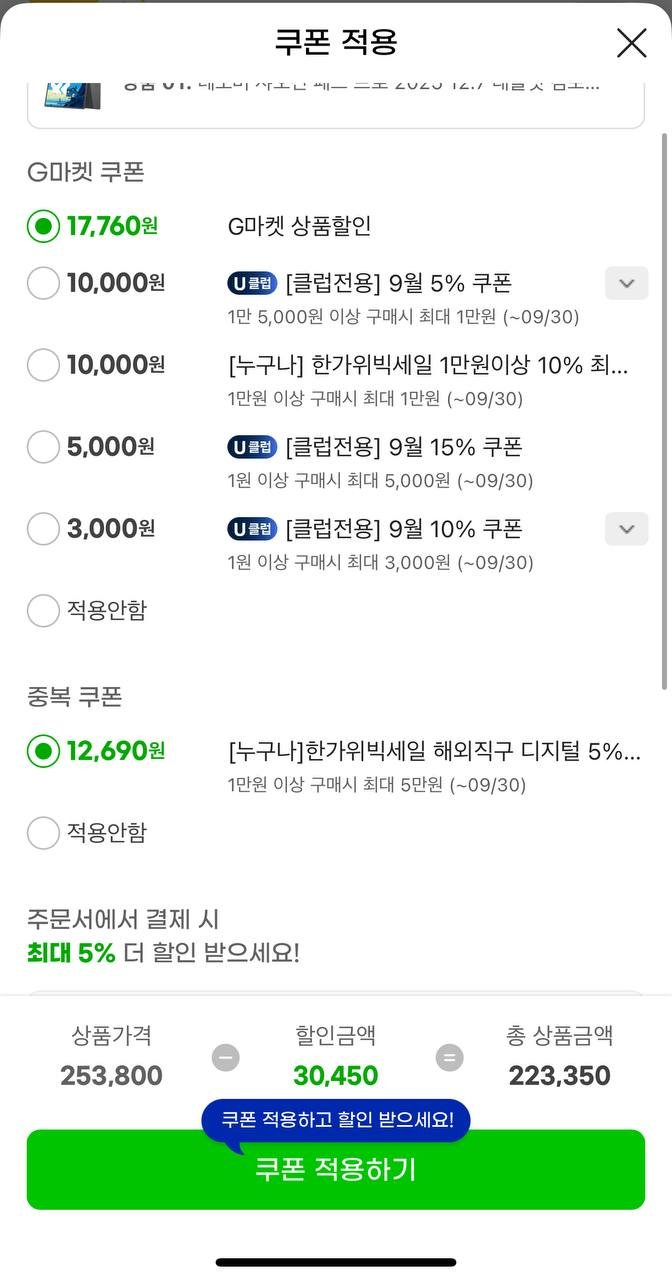Tap the minus circle icon beside 할인금액
This screenshot has height=1280, width=672.
pyautogui.click(x=226, y=1057)
